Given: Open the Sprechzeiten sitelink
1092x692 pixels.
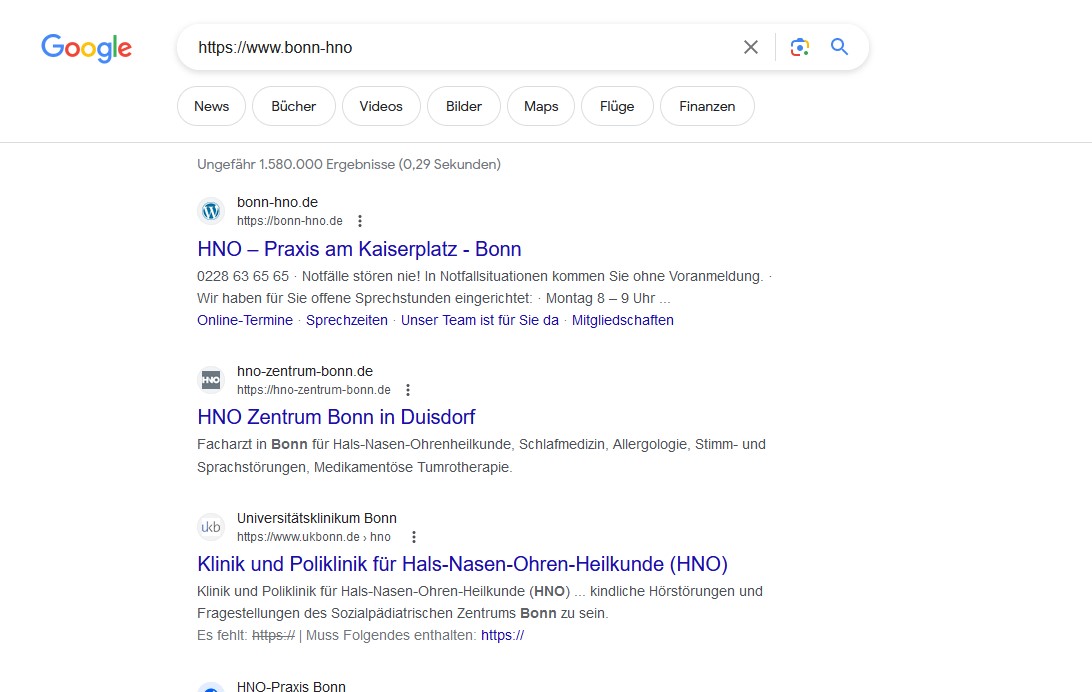Looking at the screenshot, I should (346, 321).
